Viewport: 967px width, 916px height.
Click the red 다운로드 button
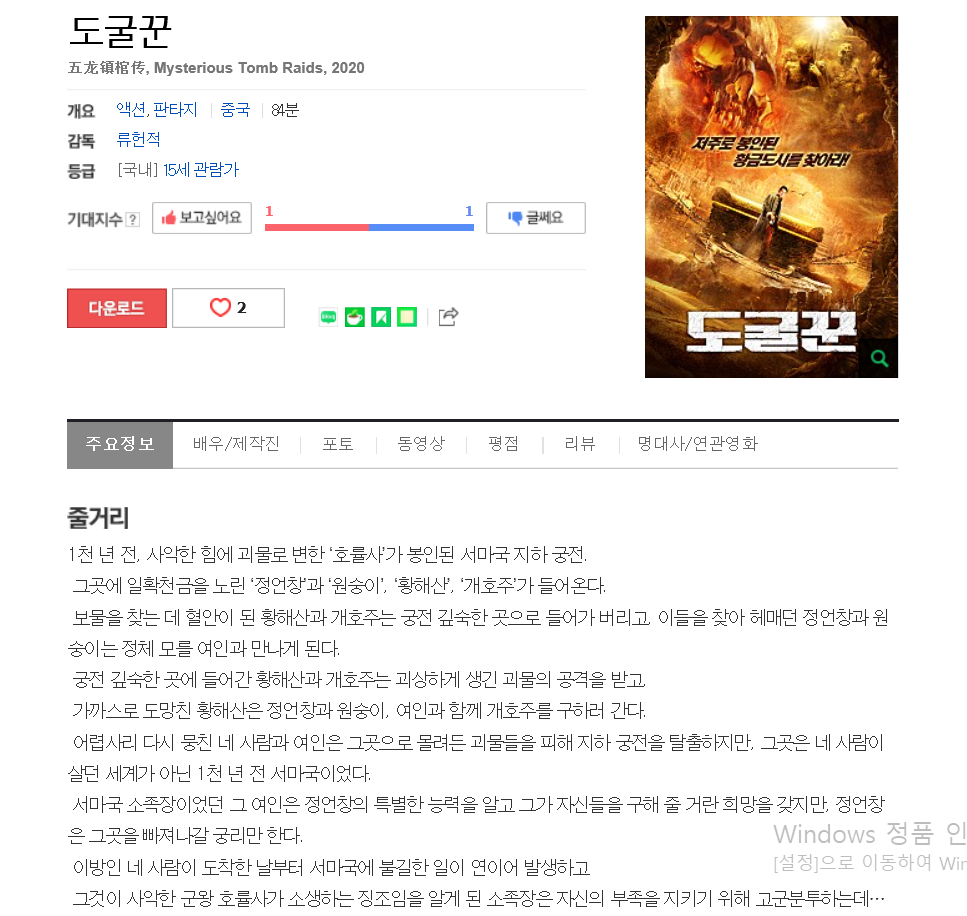point(117,308)
